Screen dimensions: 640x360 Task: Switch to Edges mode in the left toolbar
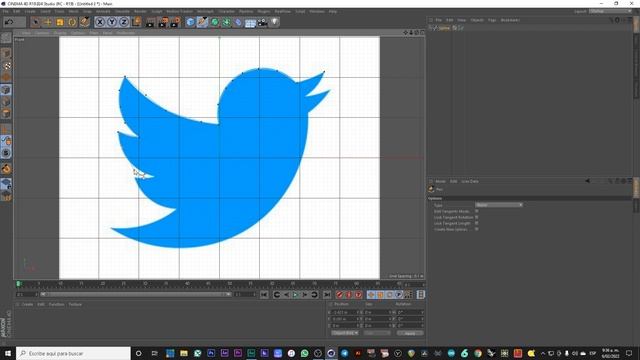[x=6, y=102]
